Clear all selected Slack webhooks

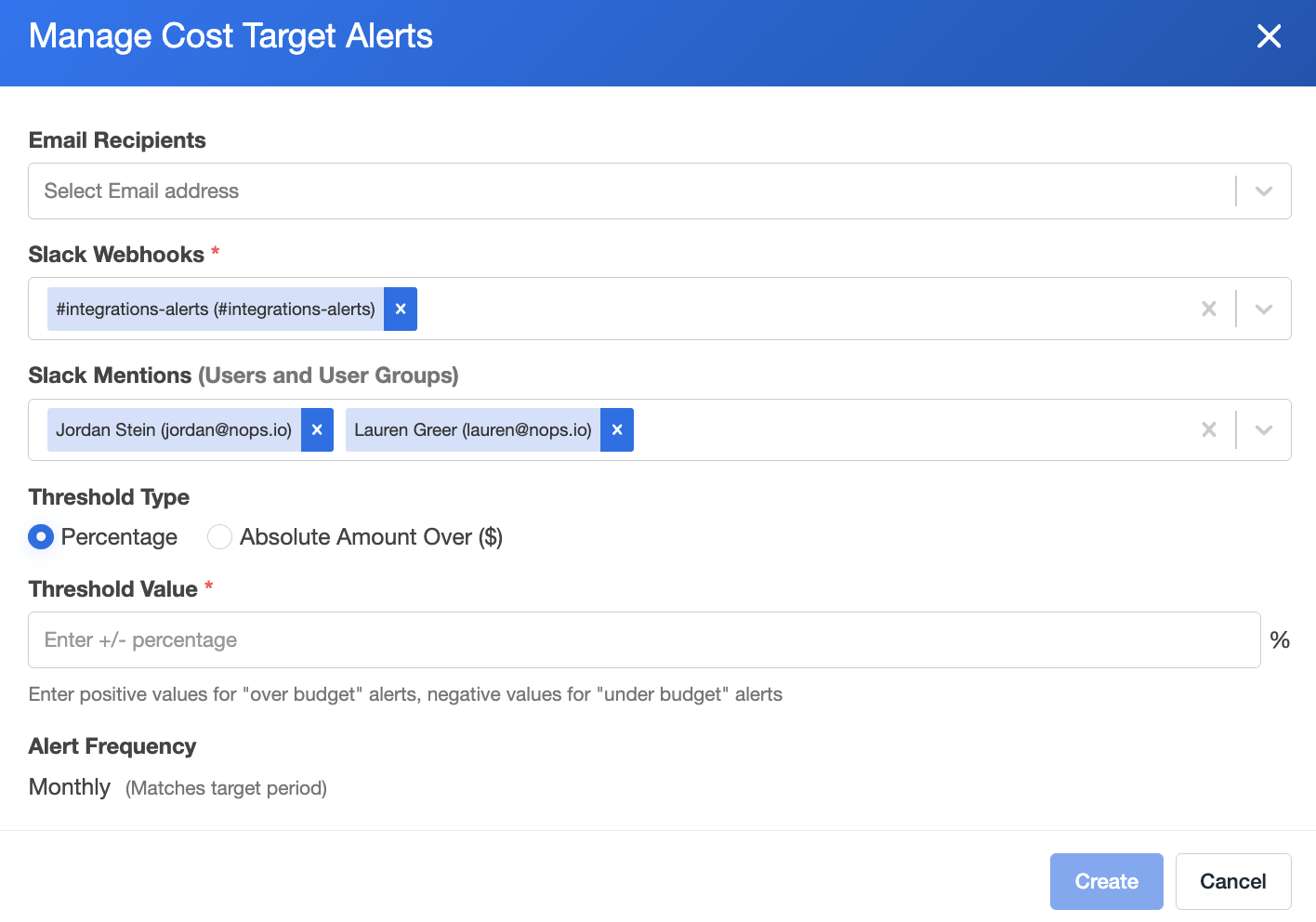[1208, 310]
